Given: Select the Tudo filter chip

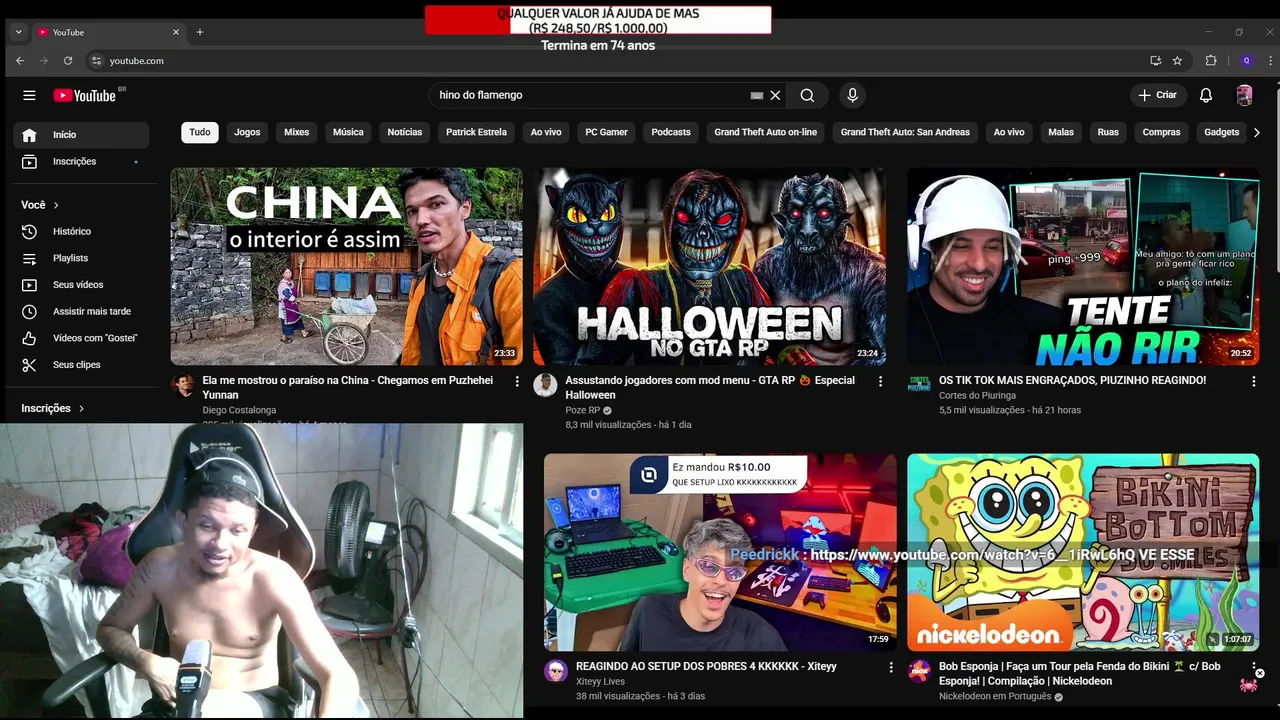Looking at the screenshot, I should click(x=200, y=132).
